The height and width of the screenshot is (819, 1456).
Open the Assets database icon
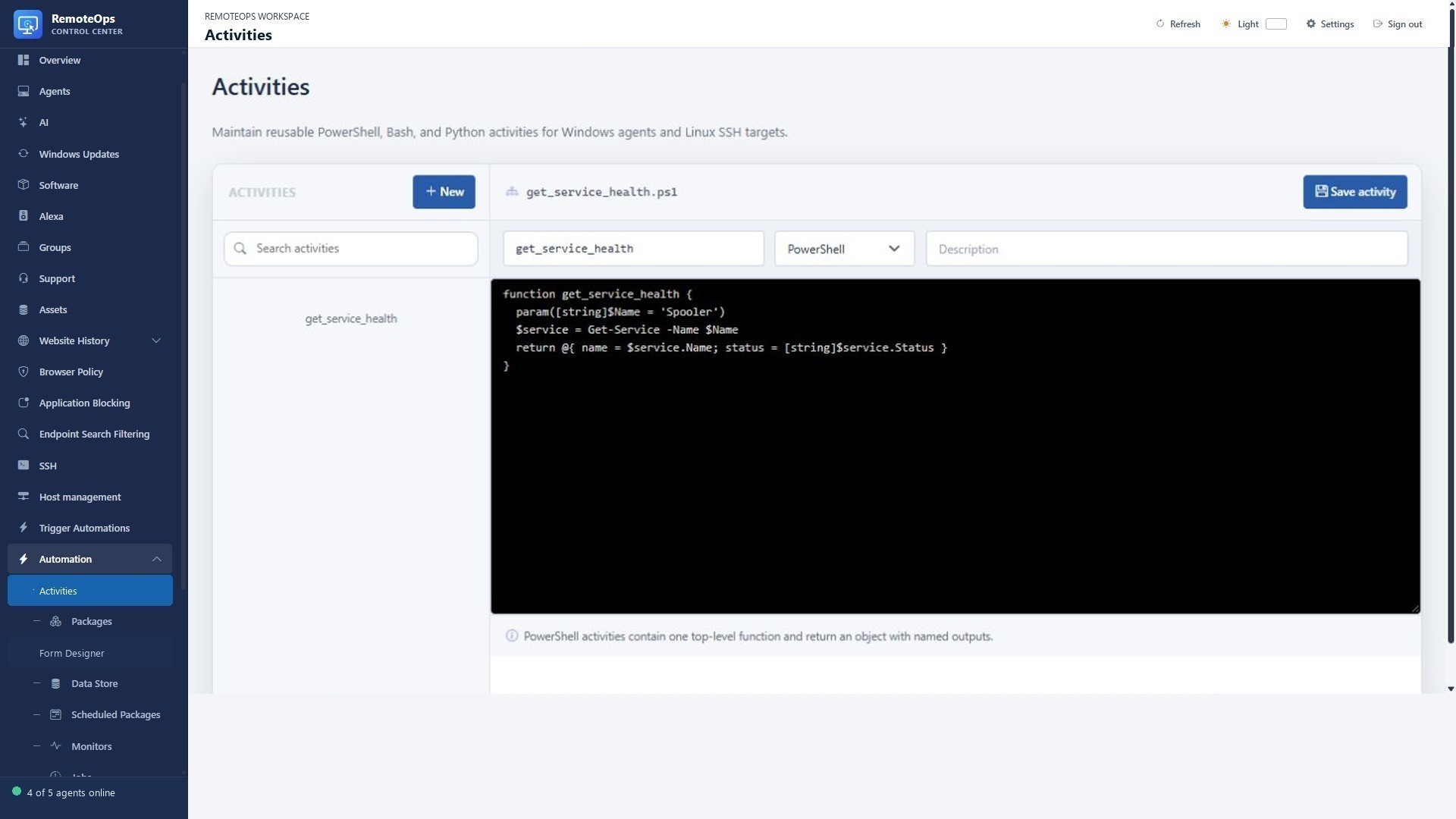24,309
